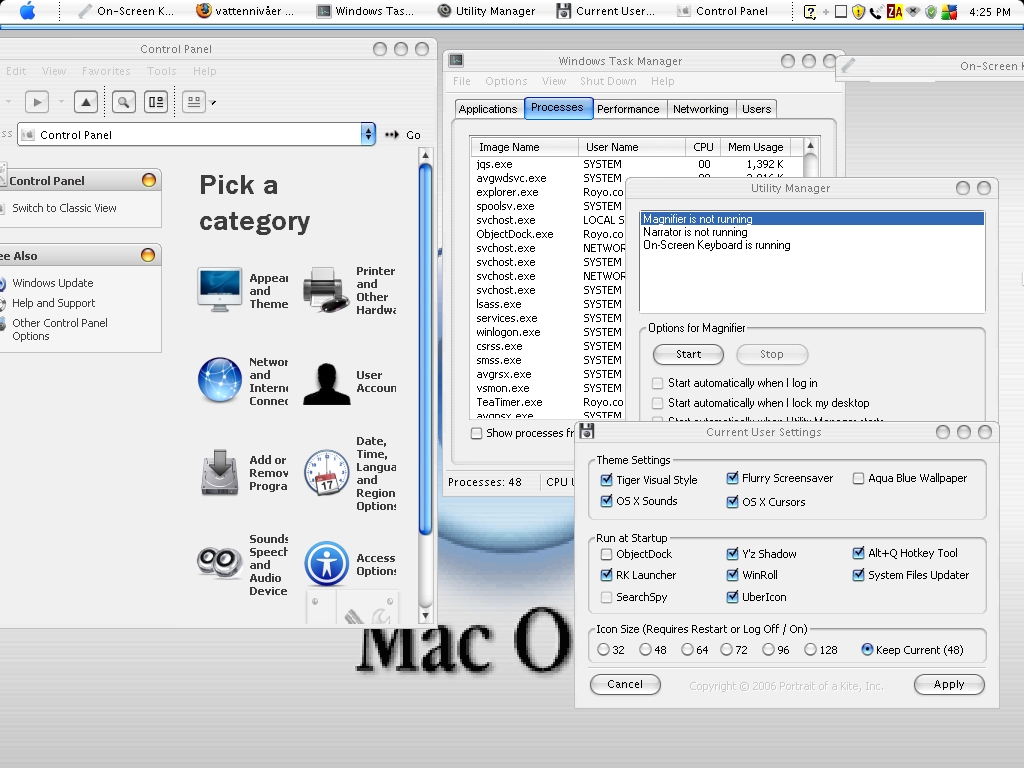
Task: Collapse the Control Panel sidebar section
Action: tap(149, 180)
